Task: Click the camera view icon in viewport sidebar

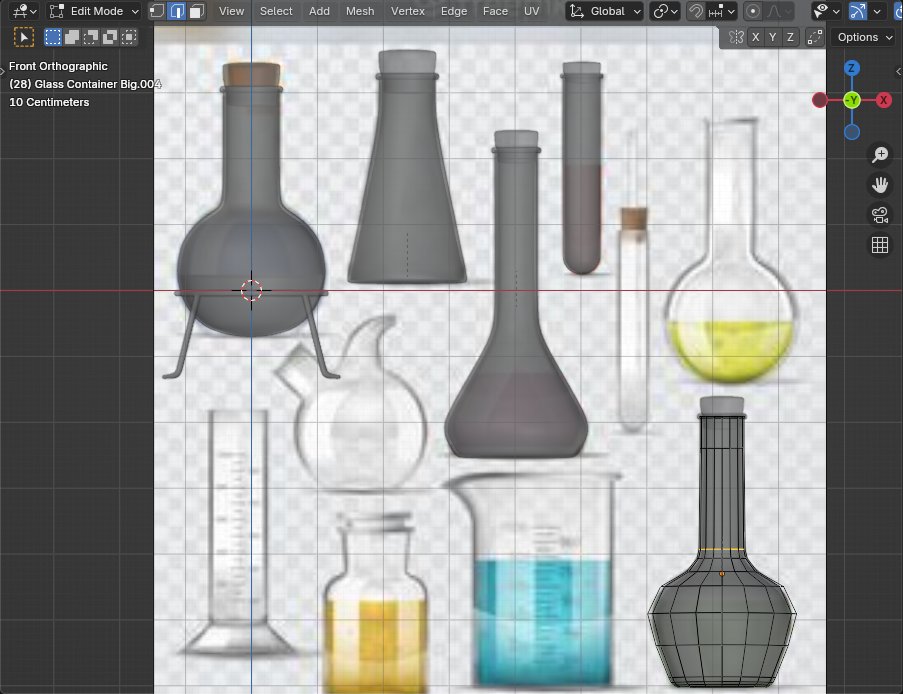Action: tap(879, 214)
